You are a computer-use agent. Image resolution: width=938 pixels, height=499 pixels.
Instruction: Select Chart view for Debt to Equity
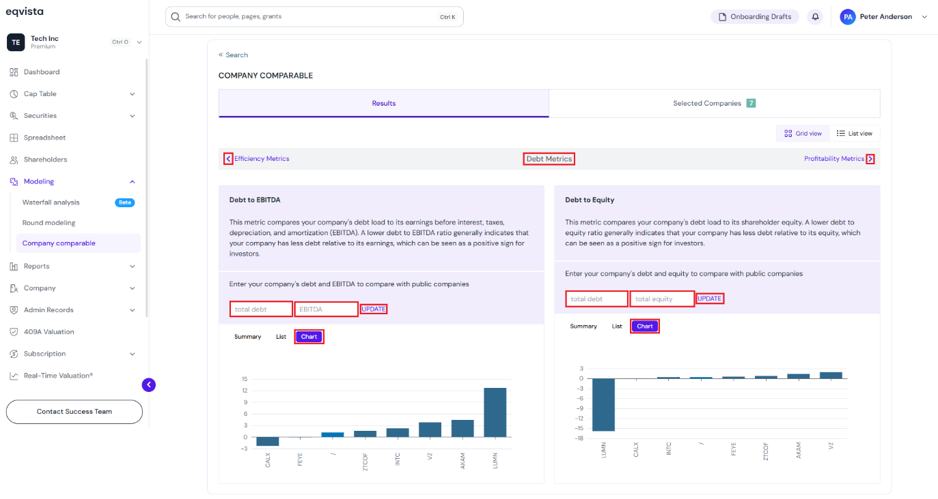pos(645,326)
